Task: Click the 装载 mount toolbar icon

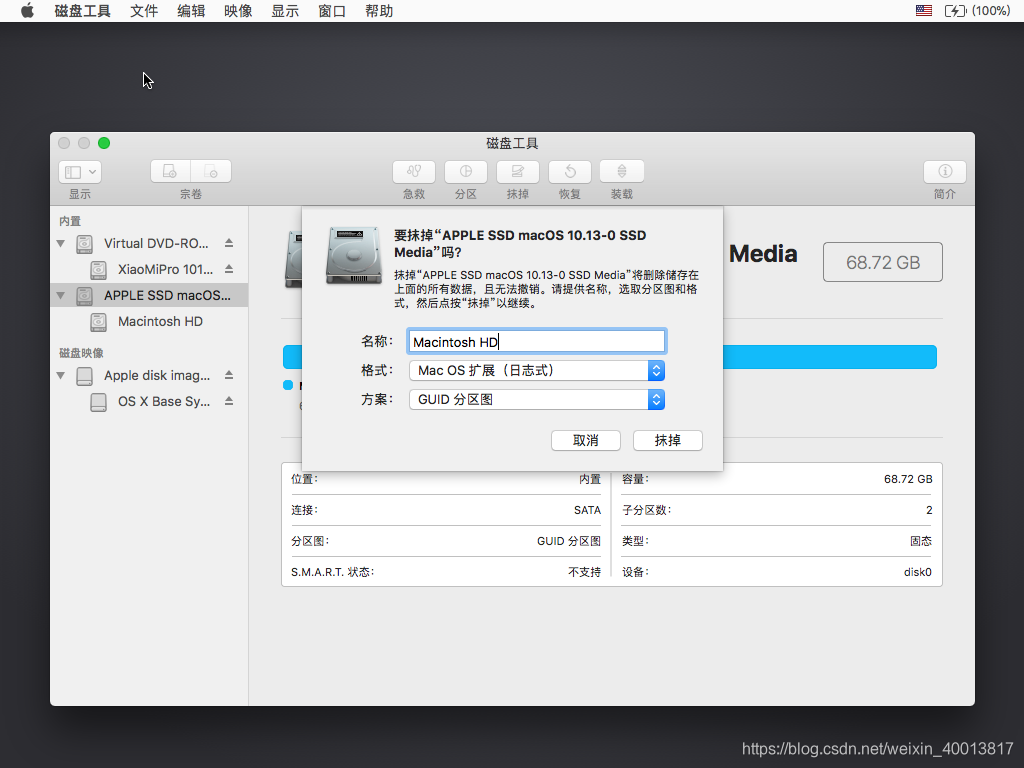Action: [622, 171]
